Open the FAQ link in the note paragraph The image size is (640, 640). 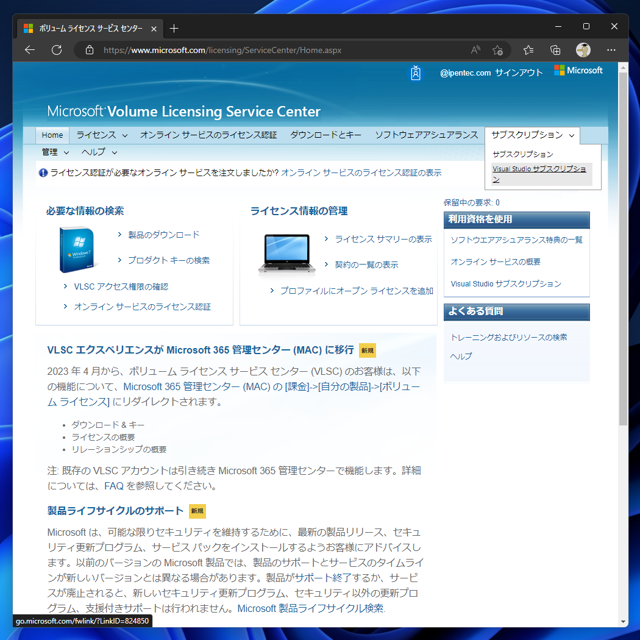click(114, 486)
